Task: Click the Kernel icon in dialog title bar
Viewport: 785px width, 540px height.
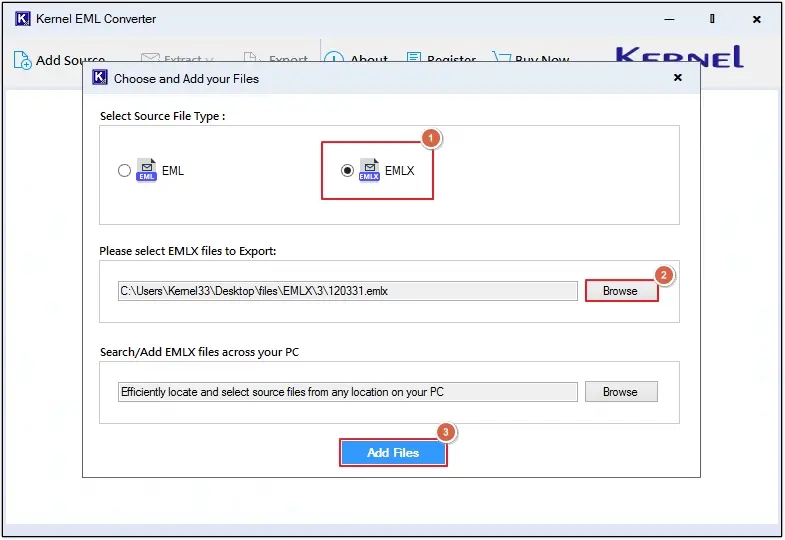Action: 100,78
